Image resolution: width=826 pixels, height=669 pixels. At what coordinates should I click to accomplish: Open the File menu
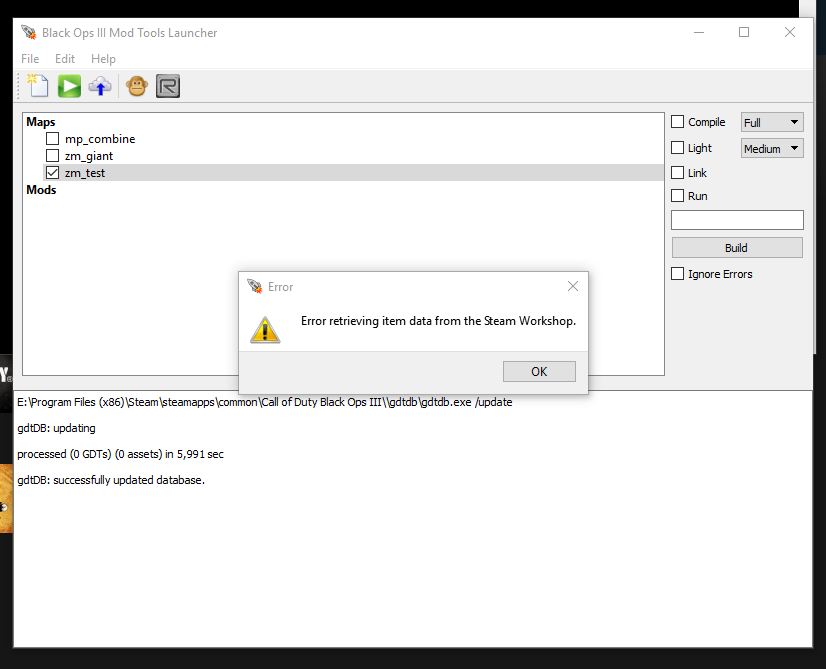pyautogui.click(x=30, y=58)
